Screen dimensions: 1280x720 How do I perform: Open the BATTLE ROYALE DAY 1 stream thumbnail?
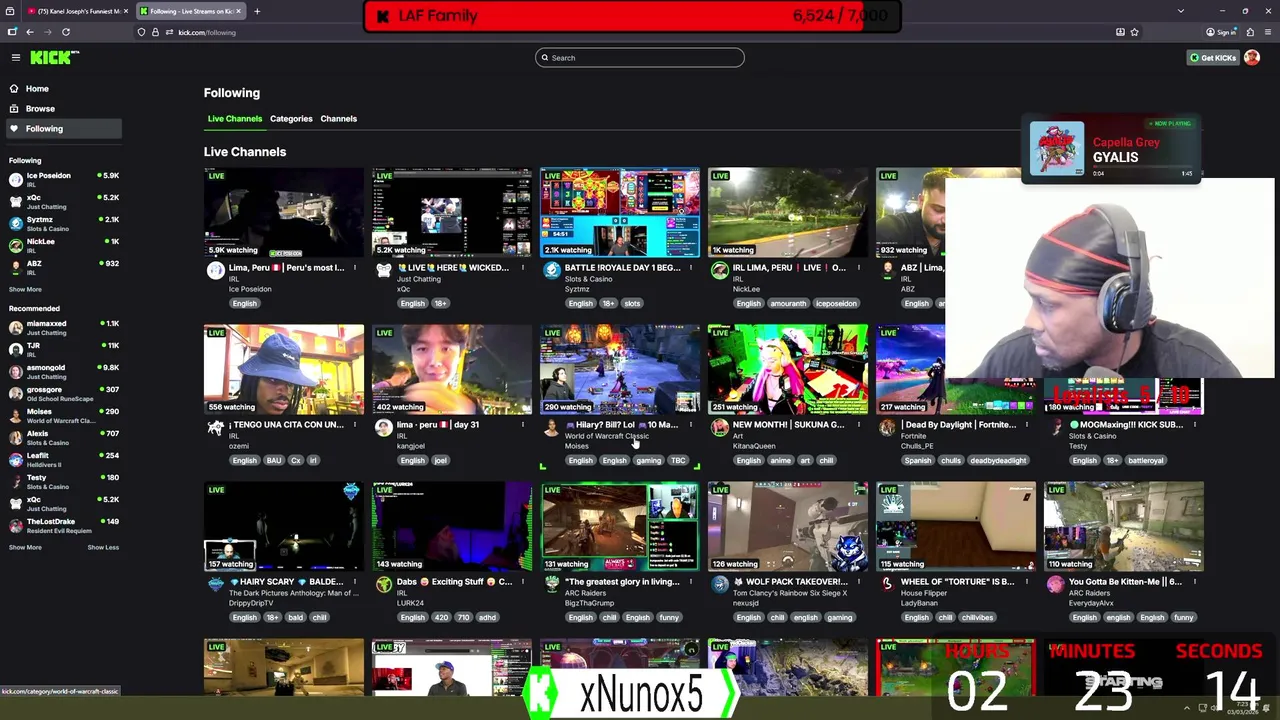pyautogui.click(x=620, y=213)
